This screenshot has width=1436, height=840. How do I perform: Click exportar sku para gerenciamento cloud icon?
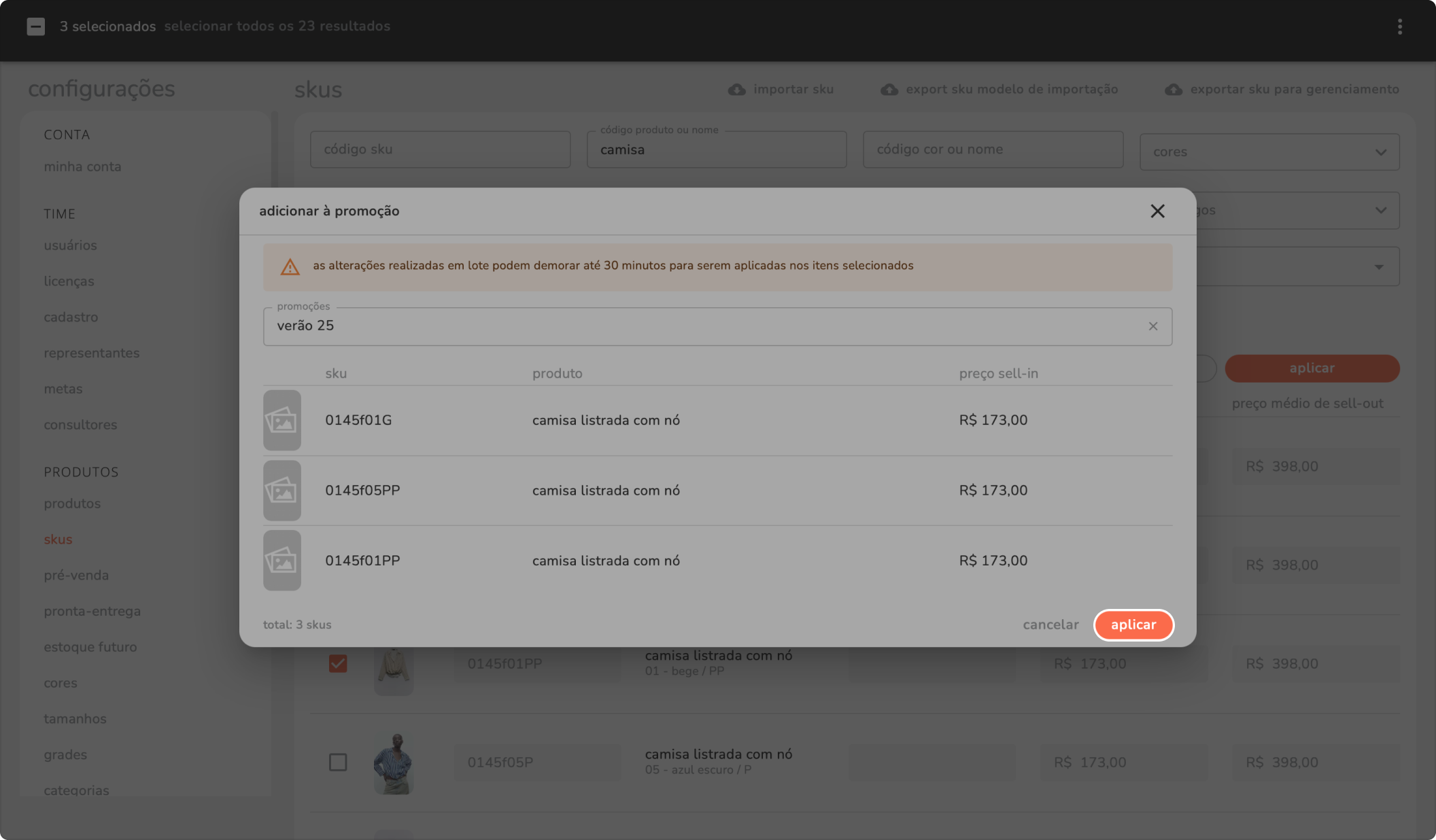point(1173,90)
